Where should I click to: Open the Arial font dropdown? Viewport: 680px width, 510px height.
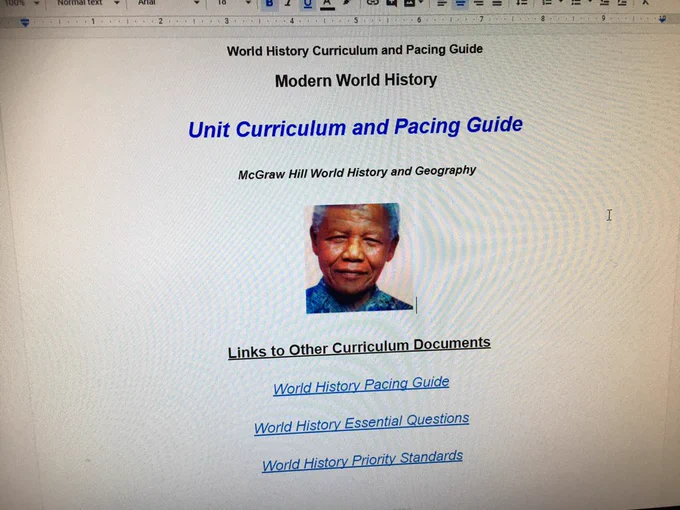168,3
